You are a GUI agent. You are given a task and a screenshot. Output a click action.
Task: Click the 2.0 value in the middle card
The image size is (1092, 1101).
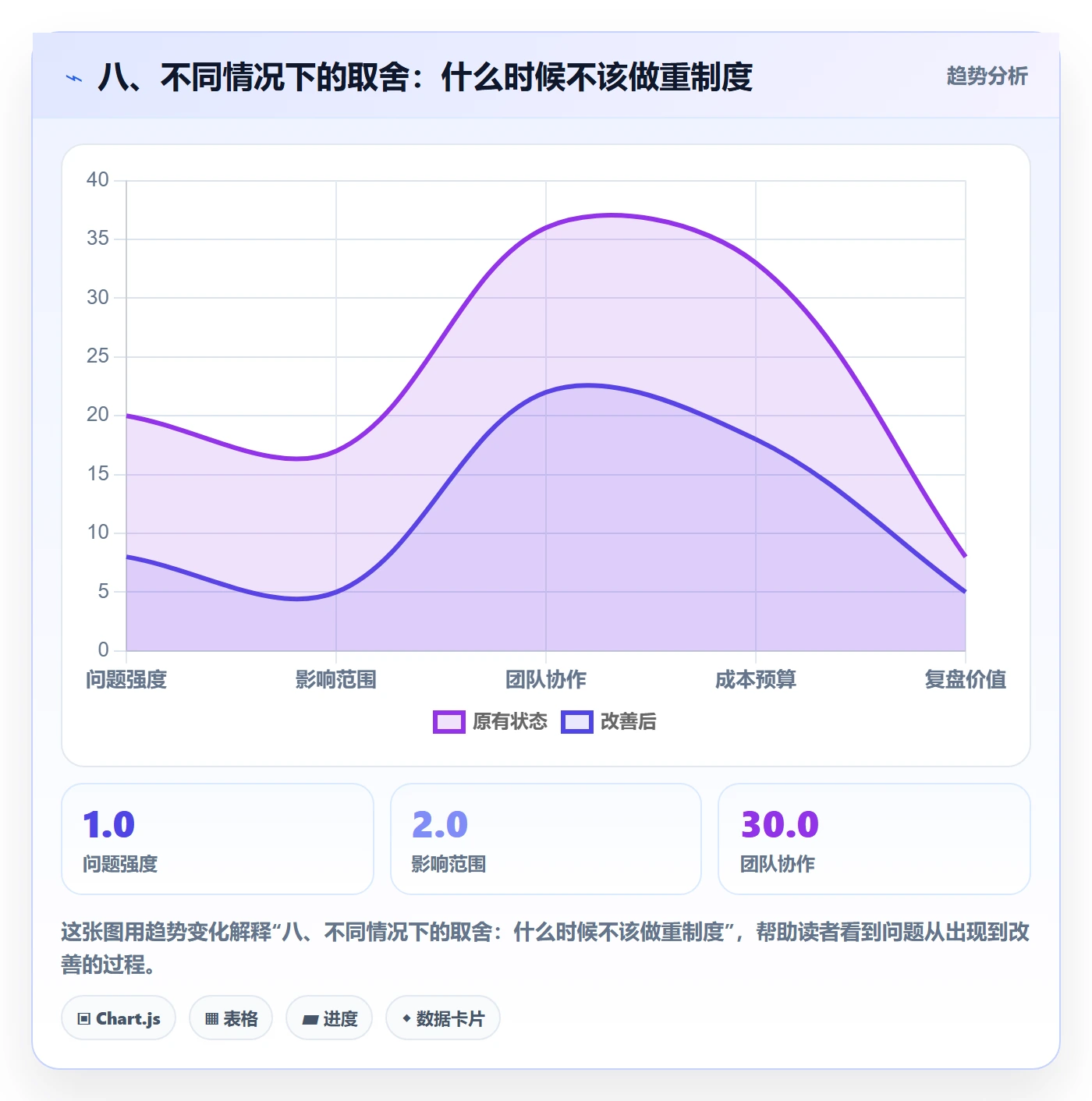coord(440,825)
